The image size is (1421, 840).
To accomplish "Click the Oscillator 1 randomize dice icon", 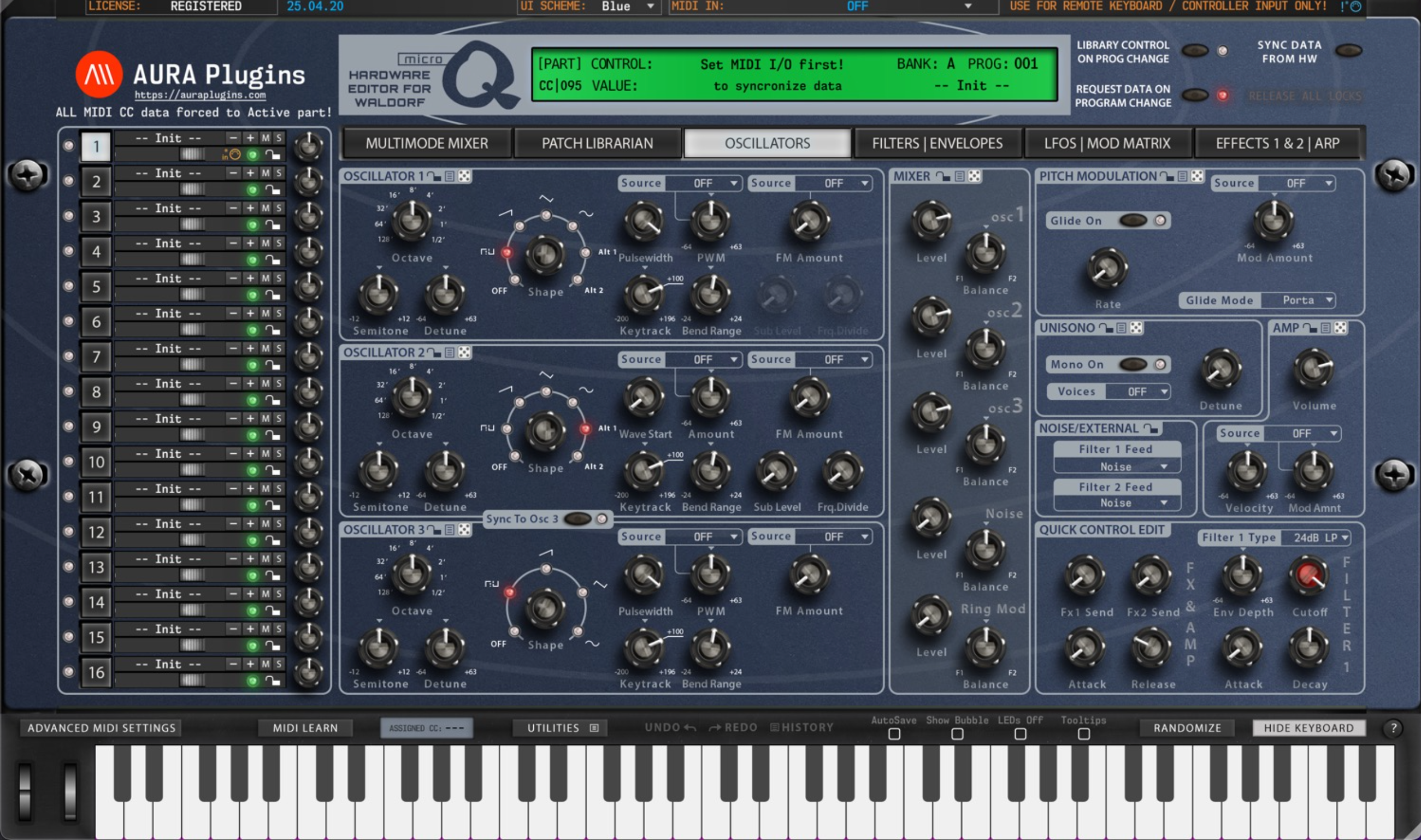I will [464, 176].
